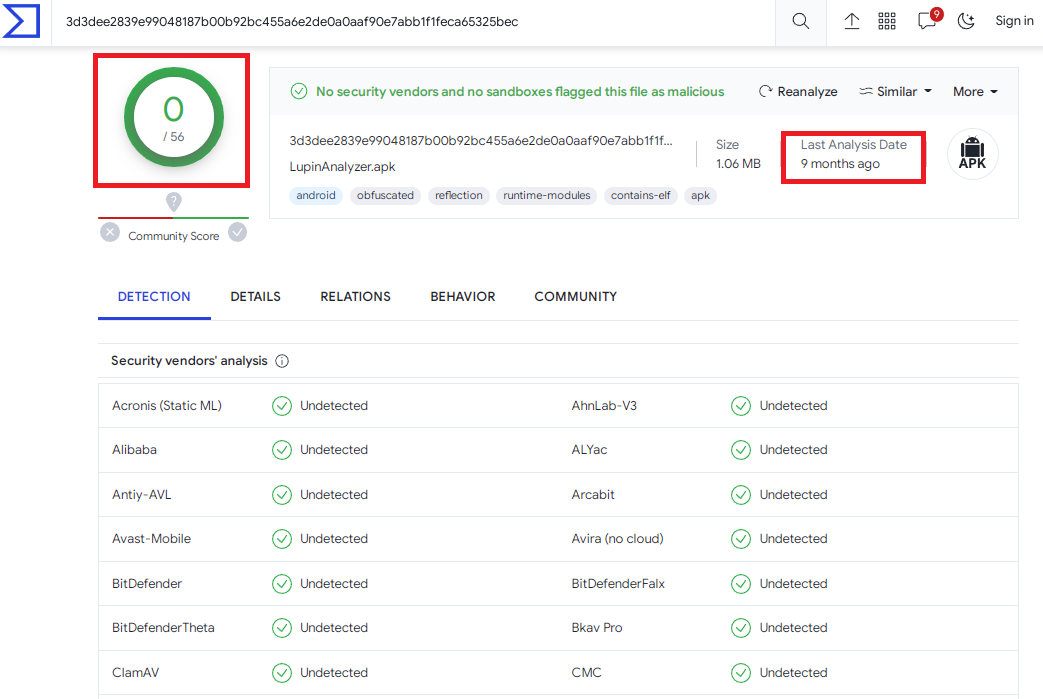Click the runtime-modules tag
Viewport: 1043px width, 699px height.
[547, 196]
